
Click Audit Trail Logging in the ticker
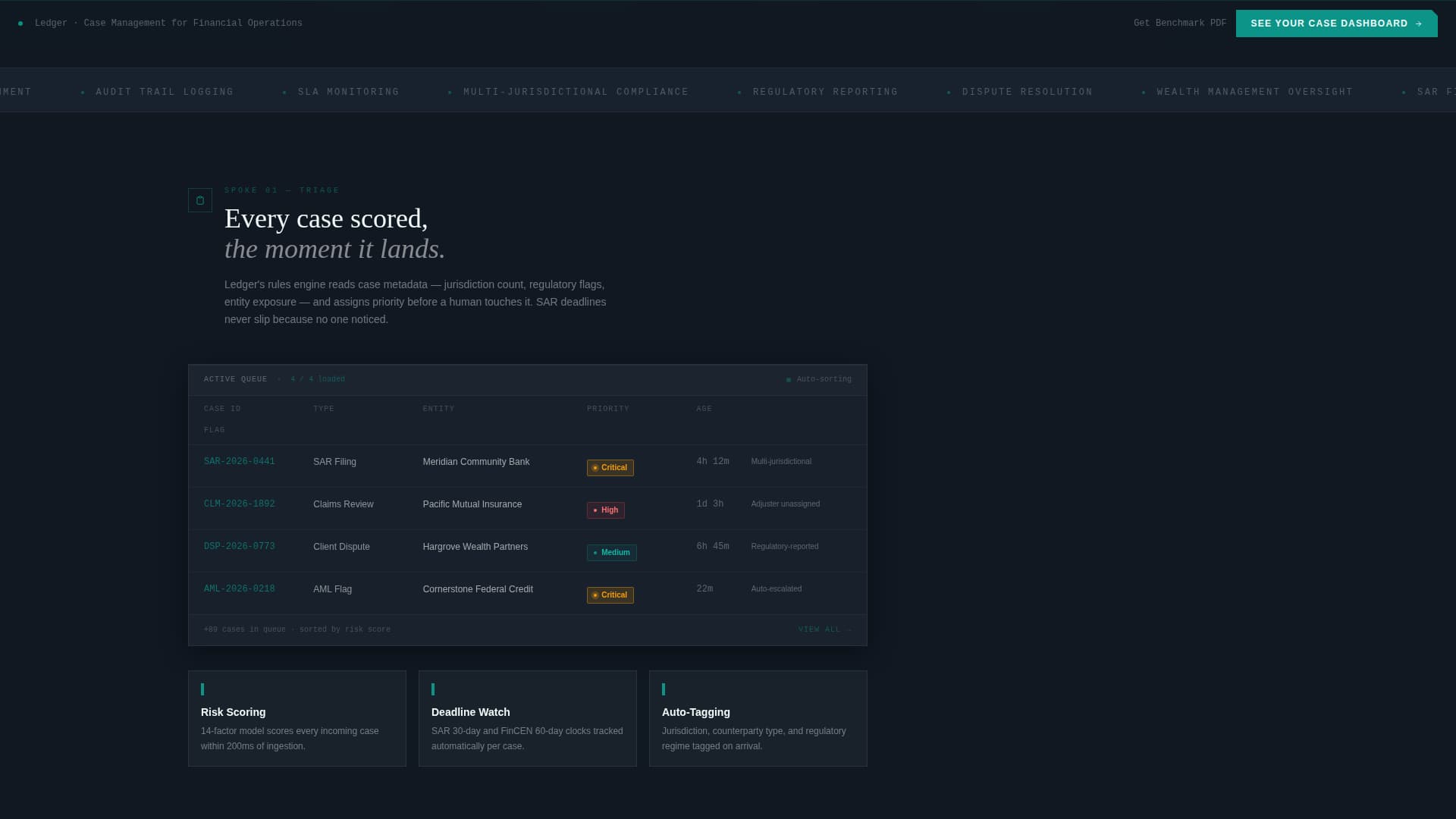pyautogui.click(x=165, y=93)
